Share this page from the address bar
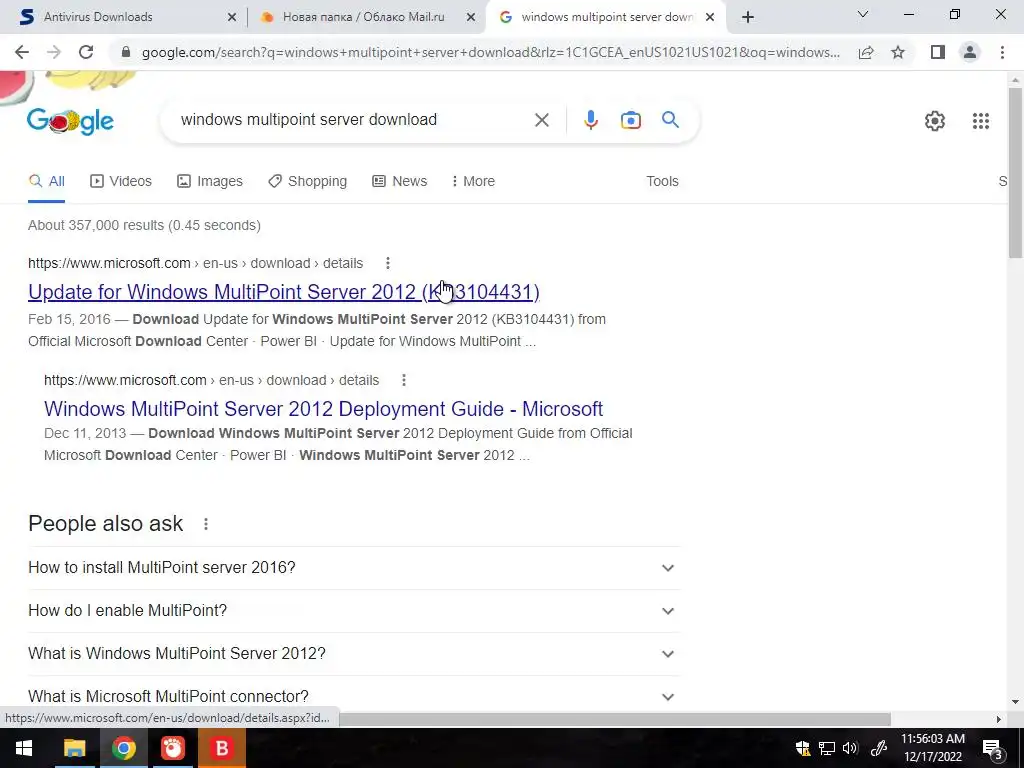The height and width of the screenshot is (768, 1024). pyautogui.click(x=866, y=52)
